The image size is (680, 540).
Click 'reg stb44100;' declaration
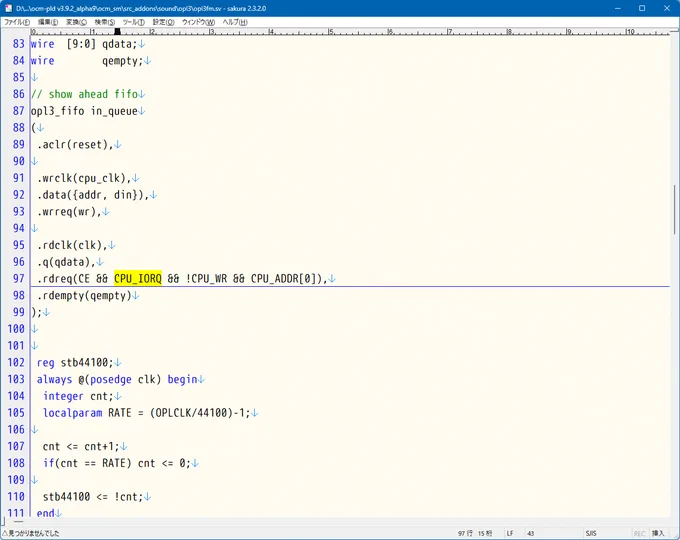coord(75,362)
